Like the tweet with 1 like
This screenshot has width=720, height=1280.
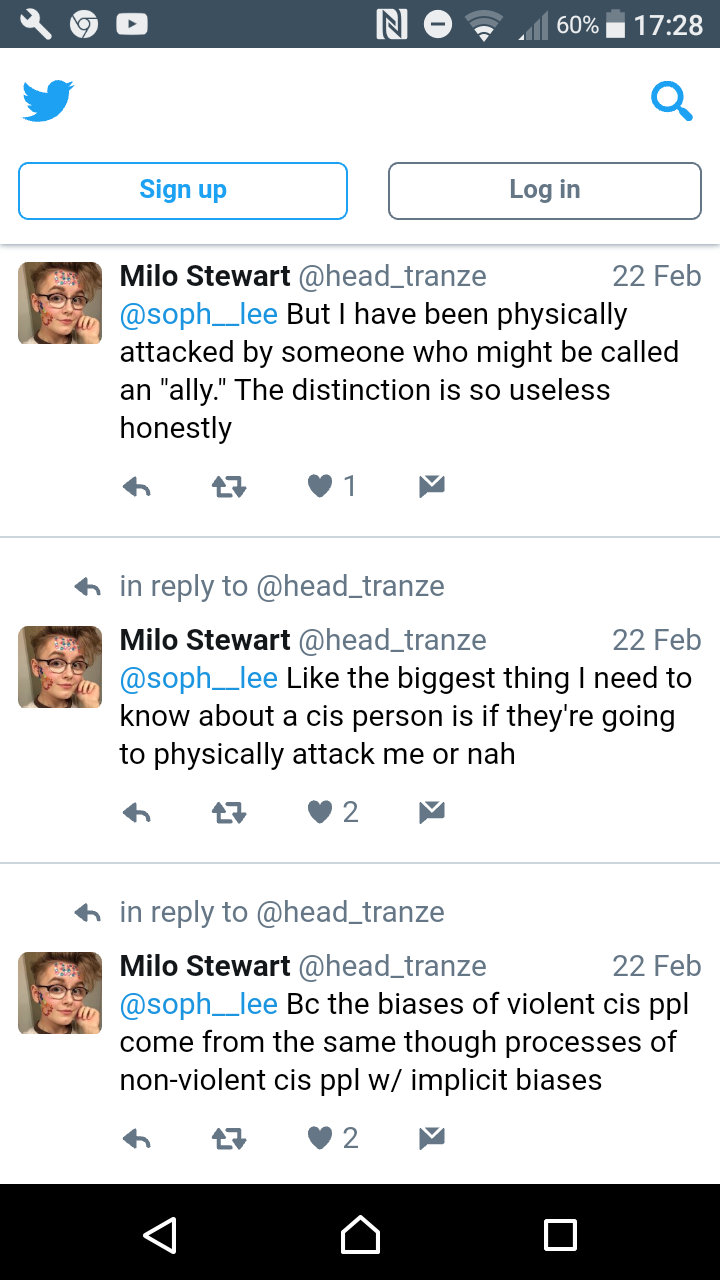click(321, 487)
